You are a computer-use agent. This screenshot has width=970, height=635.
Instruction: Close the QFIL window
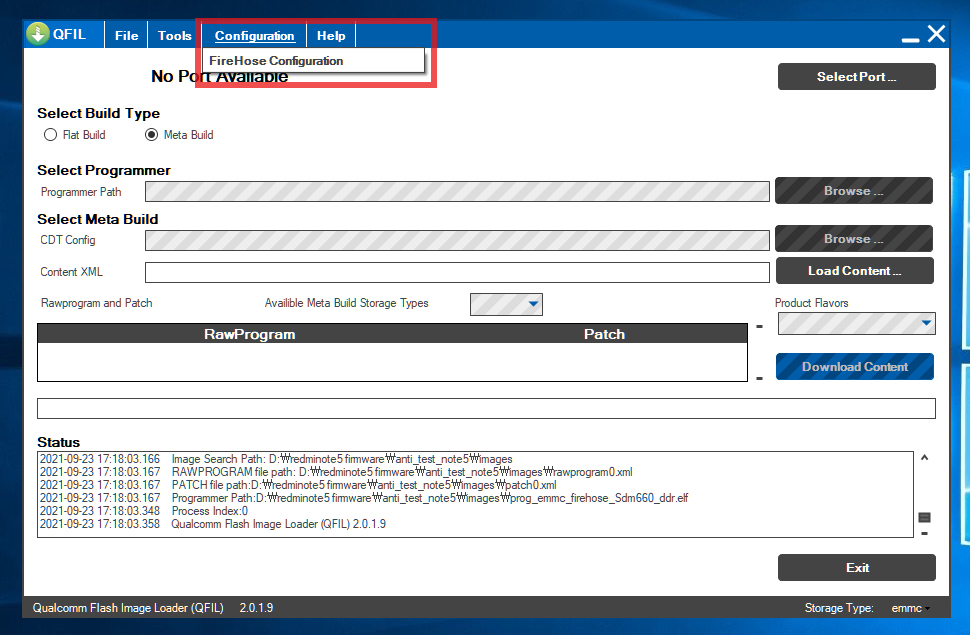937,34
